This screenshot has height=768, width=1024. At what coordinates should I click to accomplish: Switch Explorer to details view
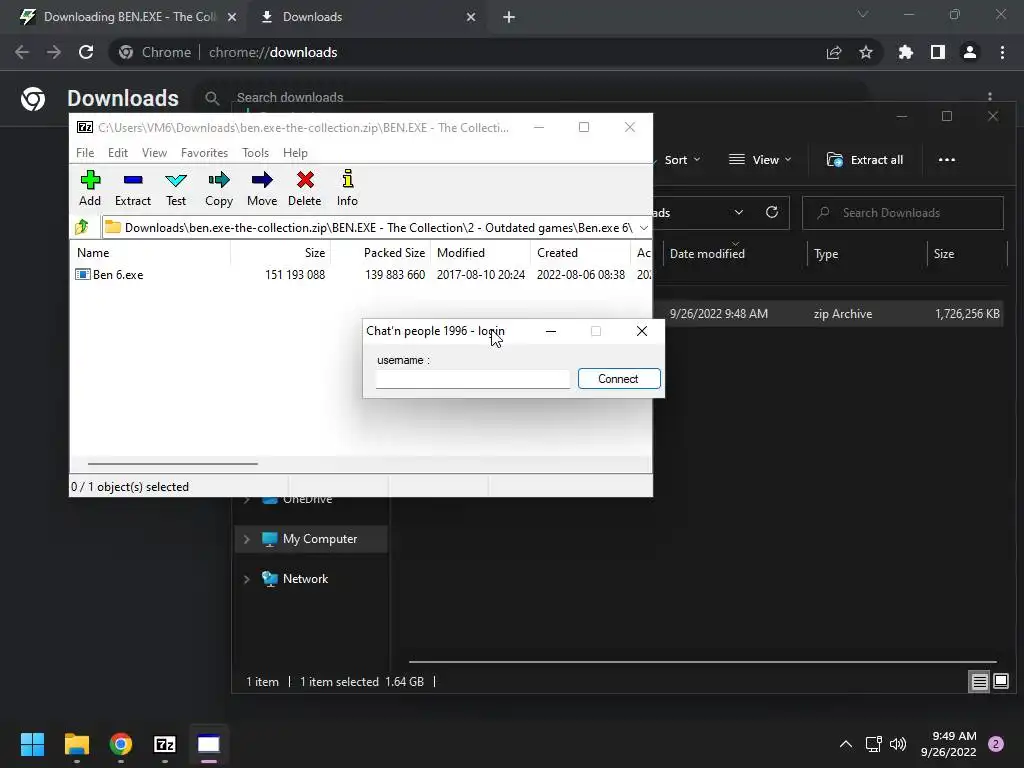pos(980,682)
